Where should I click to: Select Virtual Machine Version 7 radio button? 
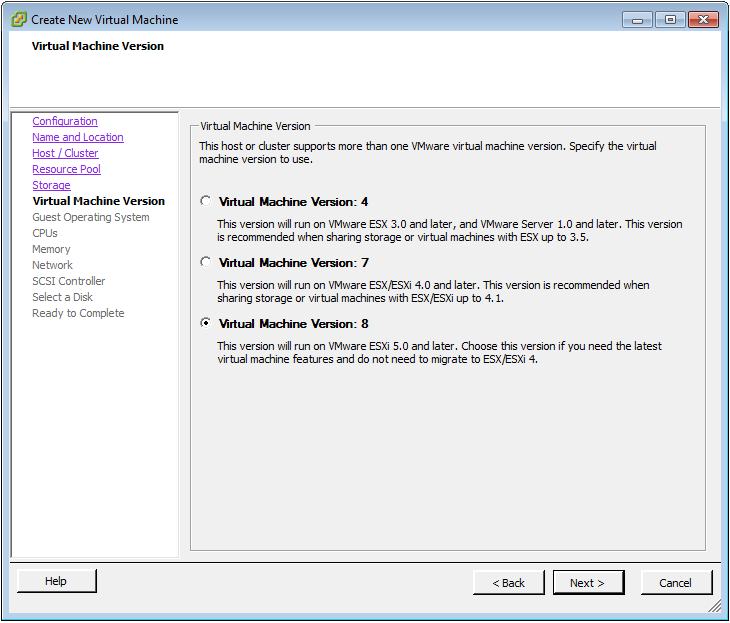tap(205, 262)
